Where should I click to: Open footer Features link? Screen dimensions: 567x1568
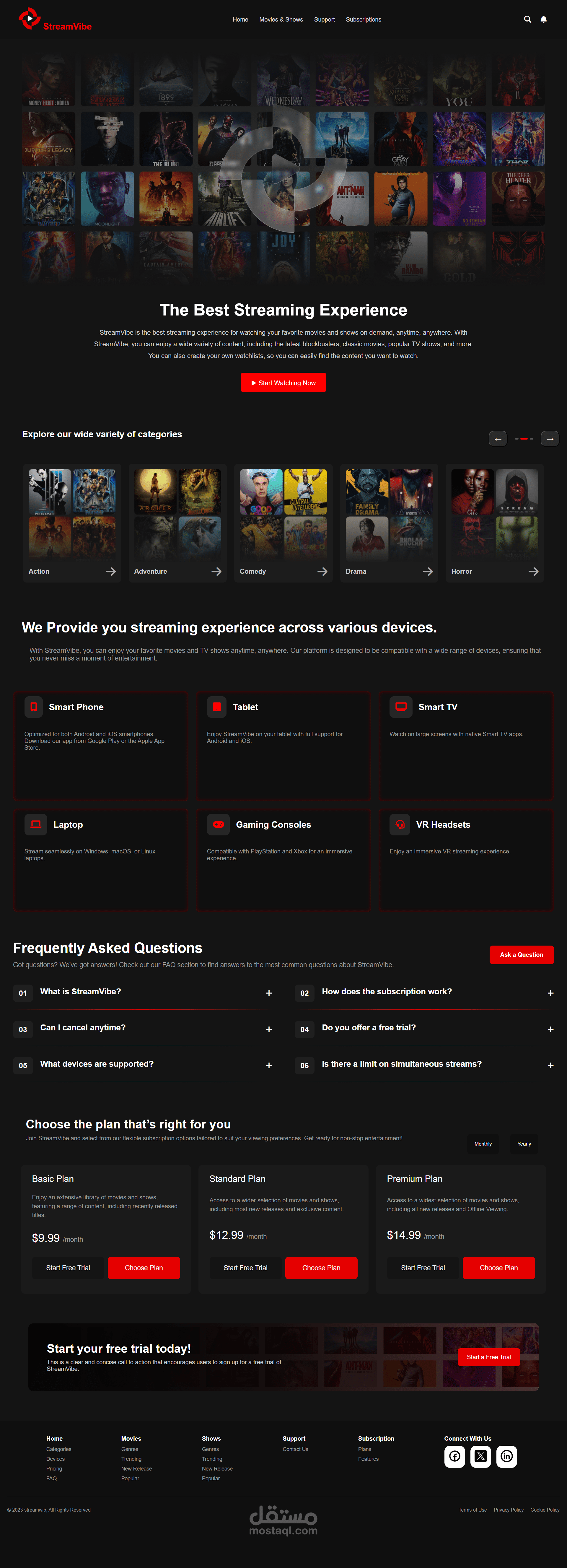(369, 1459)
